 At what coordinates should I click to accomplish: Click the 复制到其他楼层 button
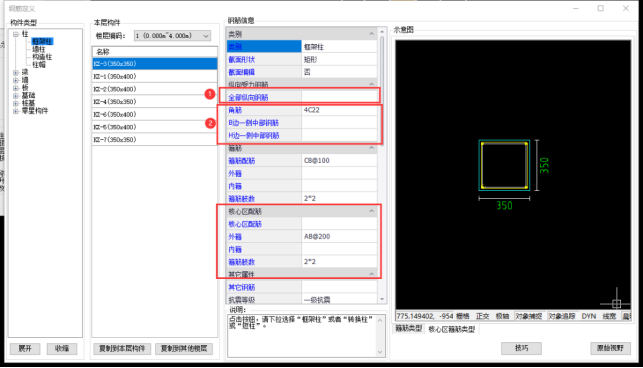point(184,349)
